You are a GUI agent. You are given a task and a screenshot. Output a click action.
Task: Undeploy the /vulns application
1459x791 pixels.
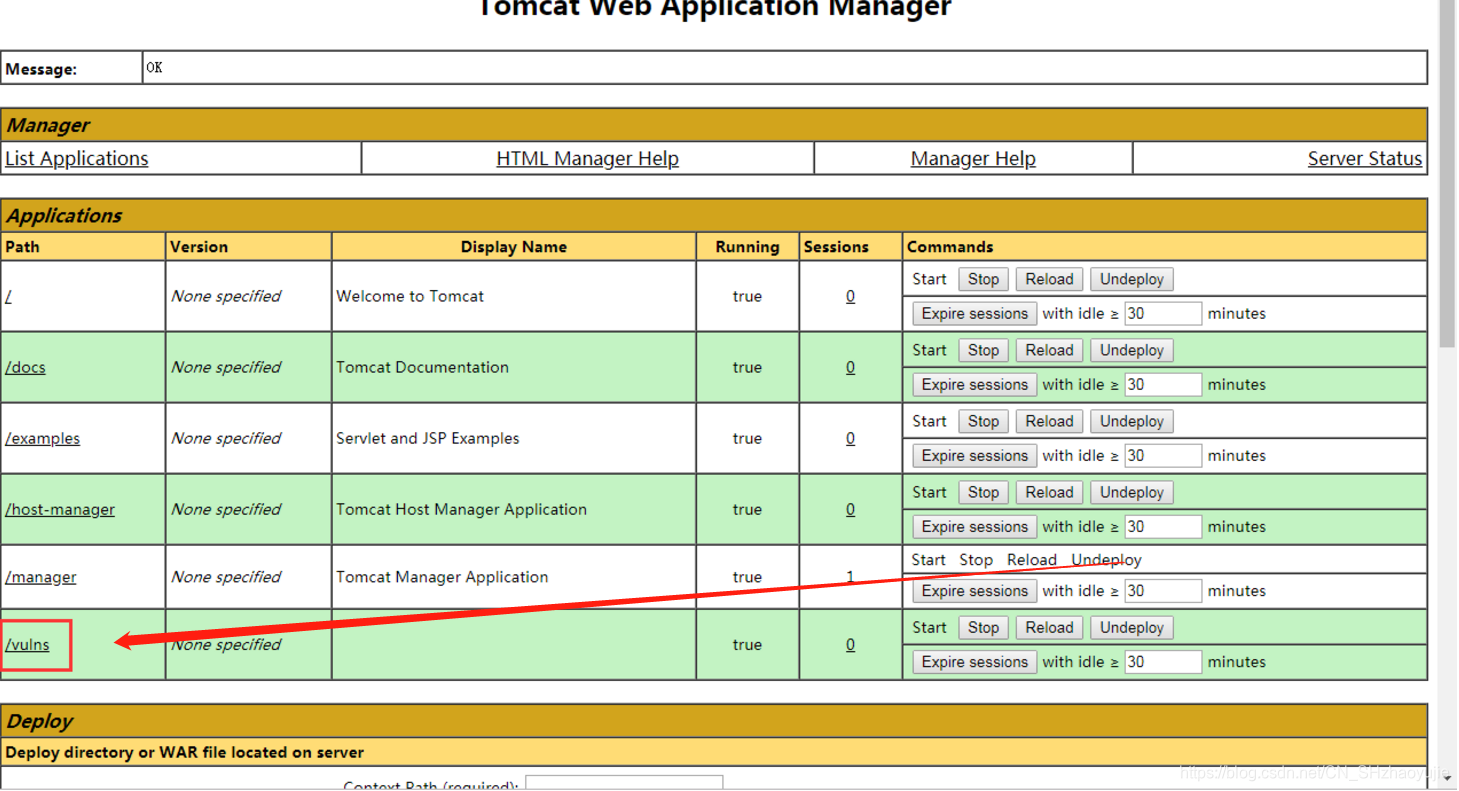tap(1132, 628)
